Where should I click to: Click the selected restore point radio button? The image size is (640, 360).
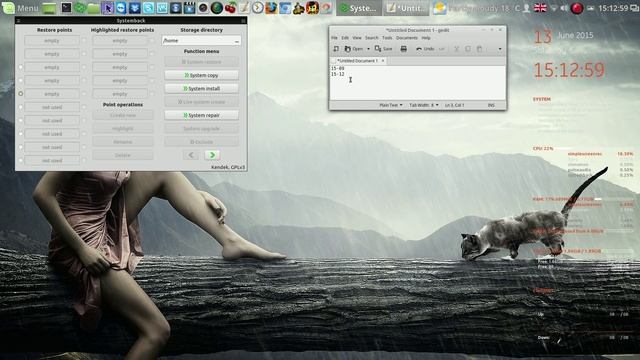tap(20, 94)
